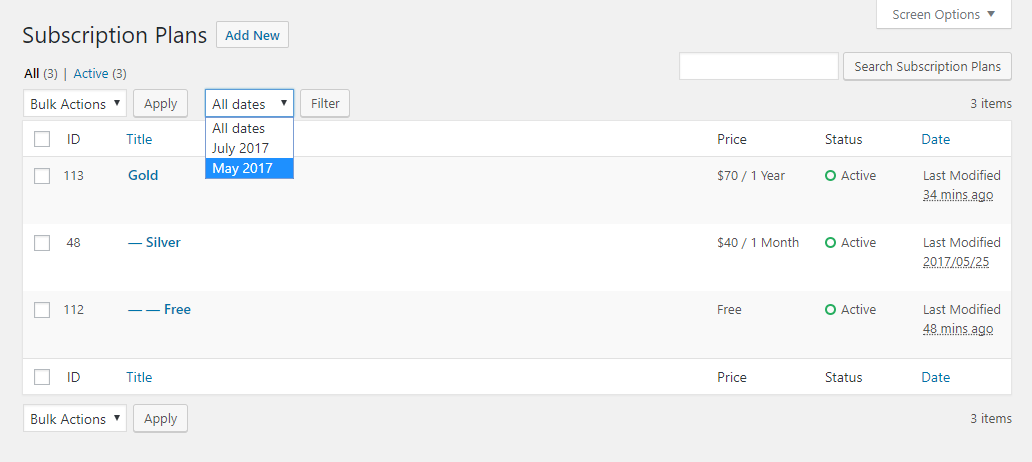Image resolution: width=1032 pixels, height=462 pixels.
Task: Toggle the select-all checkbox in the header row
Action: tap(42, 139)
